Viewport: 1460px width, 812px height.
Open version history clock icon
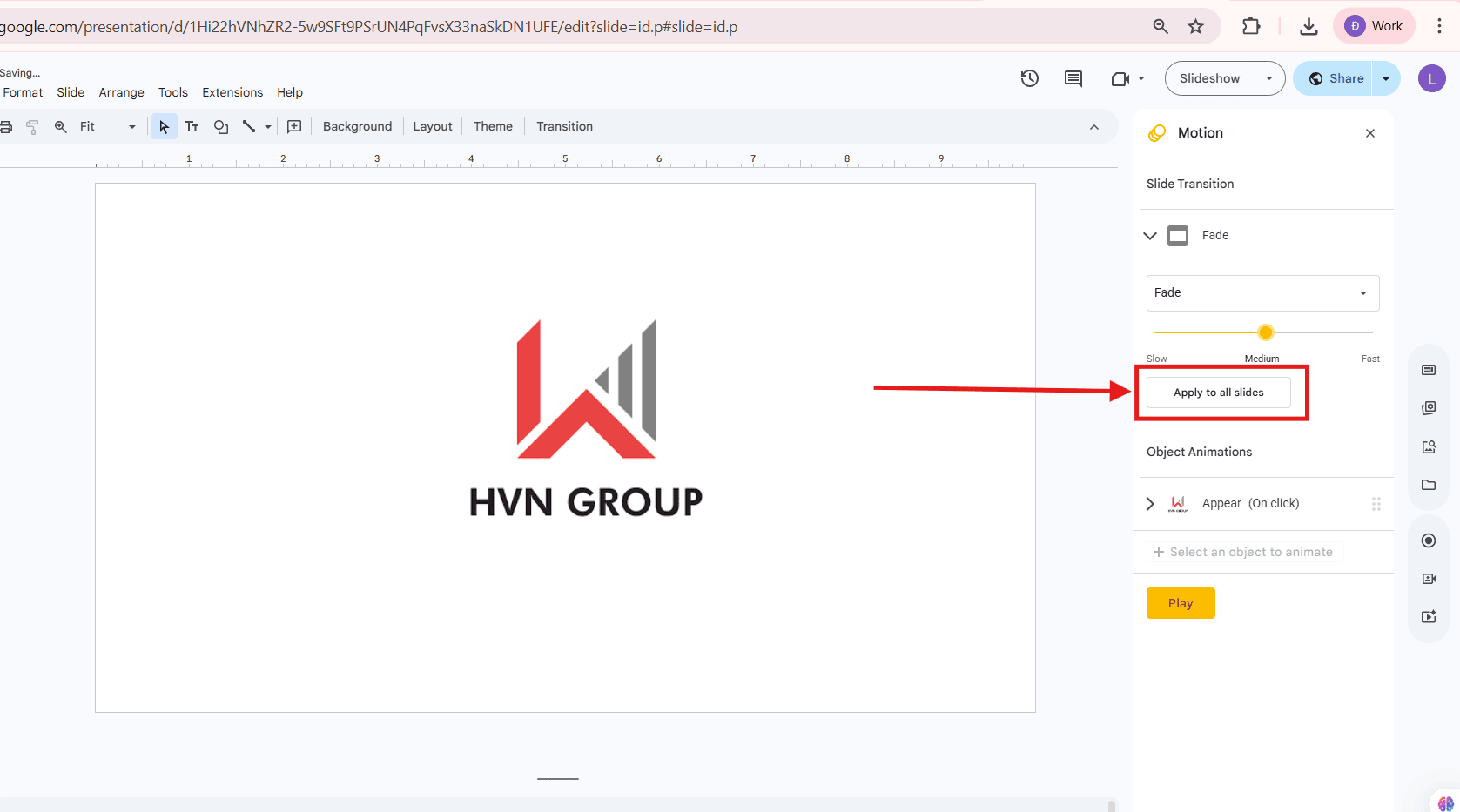1029,78
